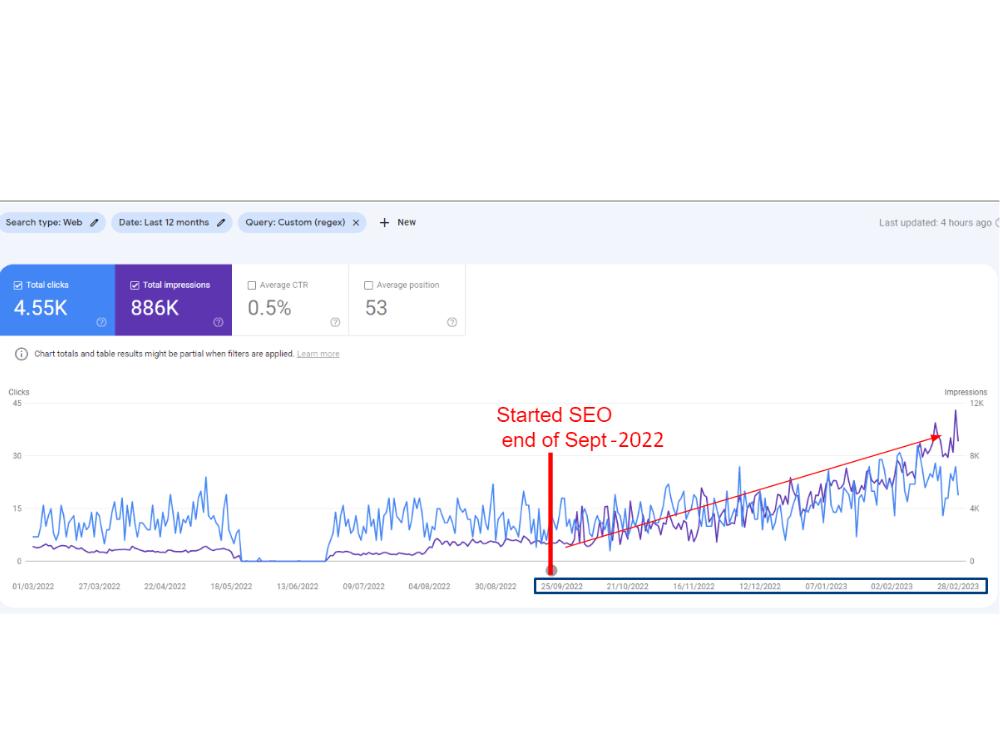This screenshot has height=750, width=1000.
Task: Click the 25/09/2022 axis date label
Action: (x=562, y=586)
